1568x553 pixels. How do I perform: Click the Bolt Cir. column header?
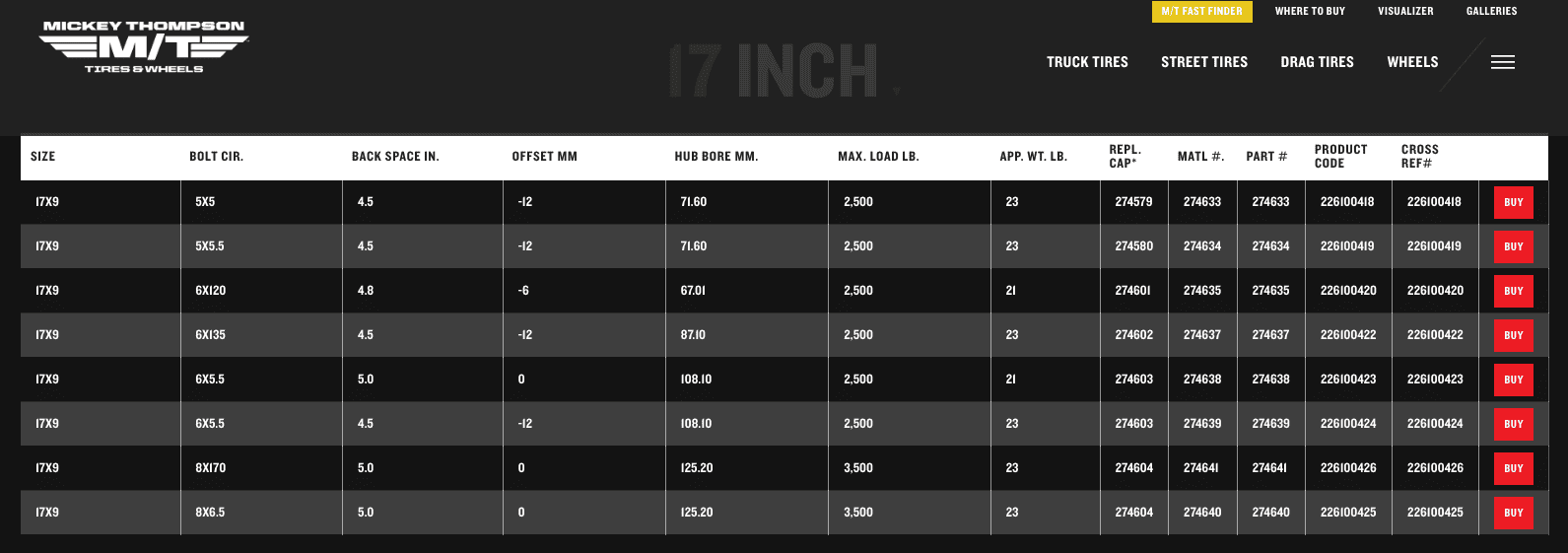(x=216, y=157)
